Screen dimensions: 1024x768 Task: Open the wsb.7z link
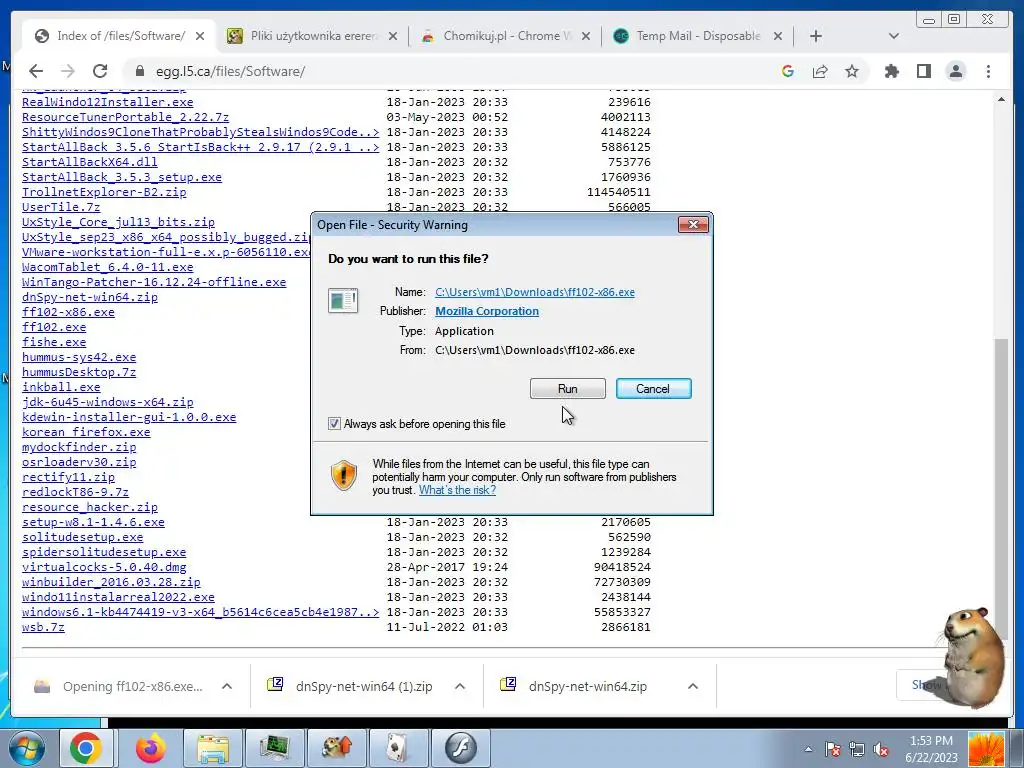click(x=43, y=628)
